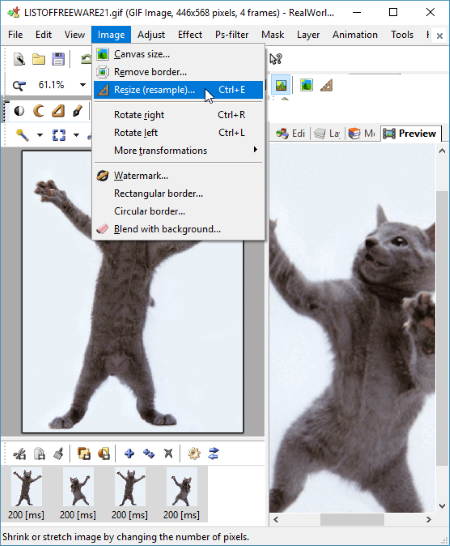Click the half-circle contrast tool icon
Screen dimensions: 450x546
19,111
